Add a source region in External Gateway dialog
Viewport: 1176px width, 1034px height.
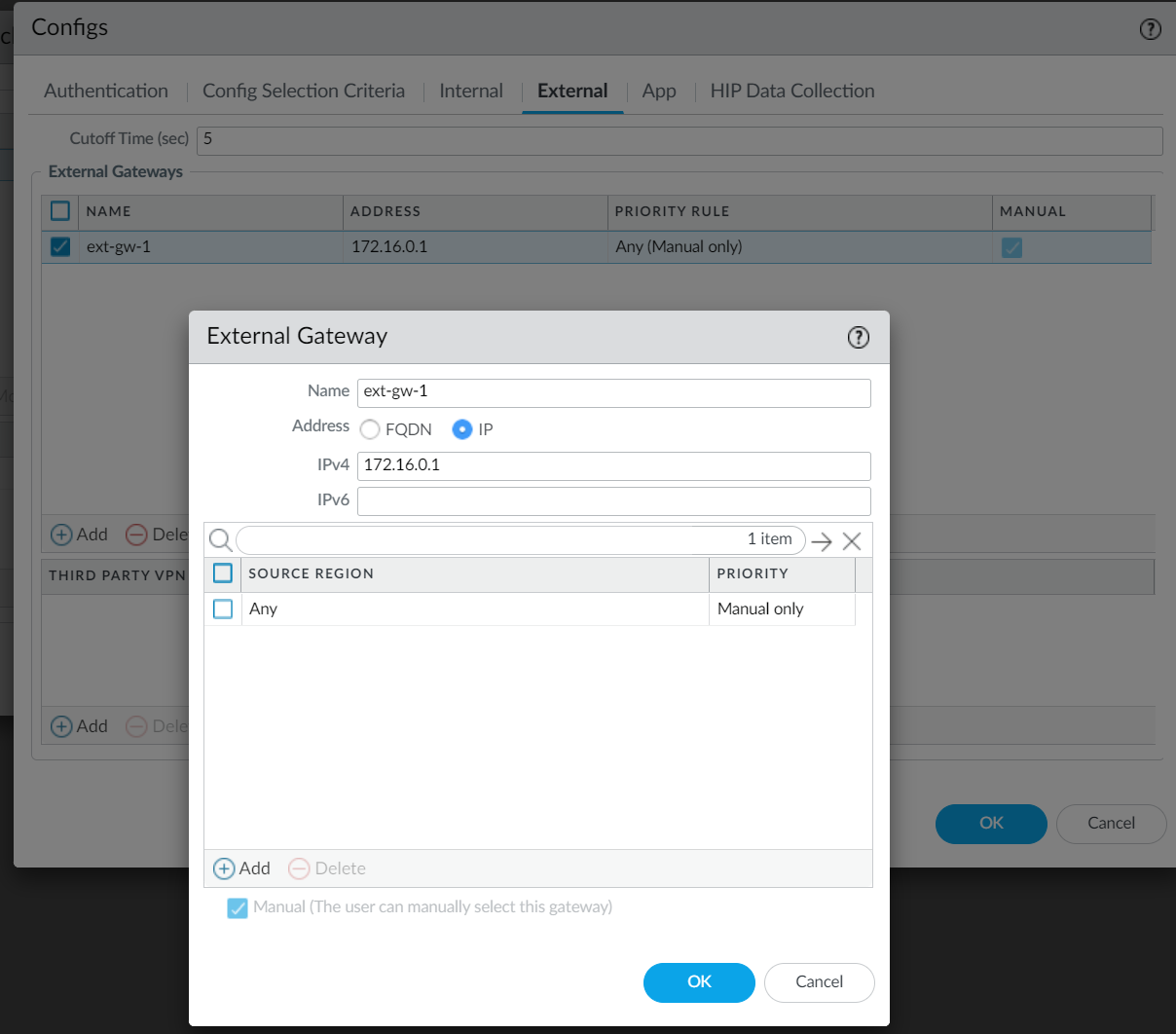(x=241, y=868)
